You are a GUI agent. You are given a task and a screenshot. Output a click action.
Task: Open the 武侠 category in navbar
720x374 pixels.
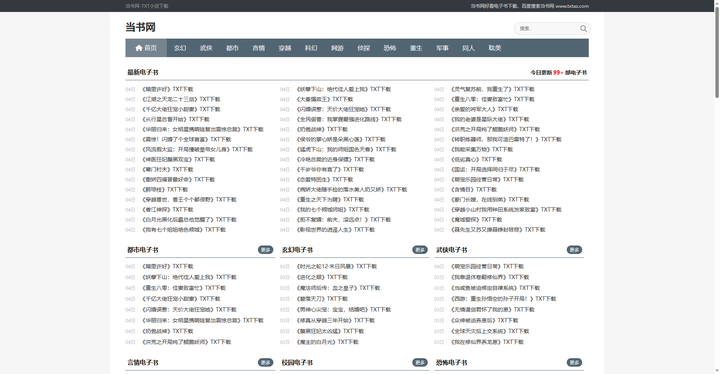[206, 48]
